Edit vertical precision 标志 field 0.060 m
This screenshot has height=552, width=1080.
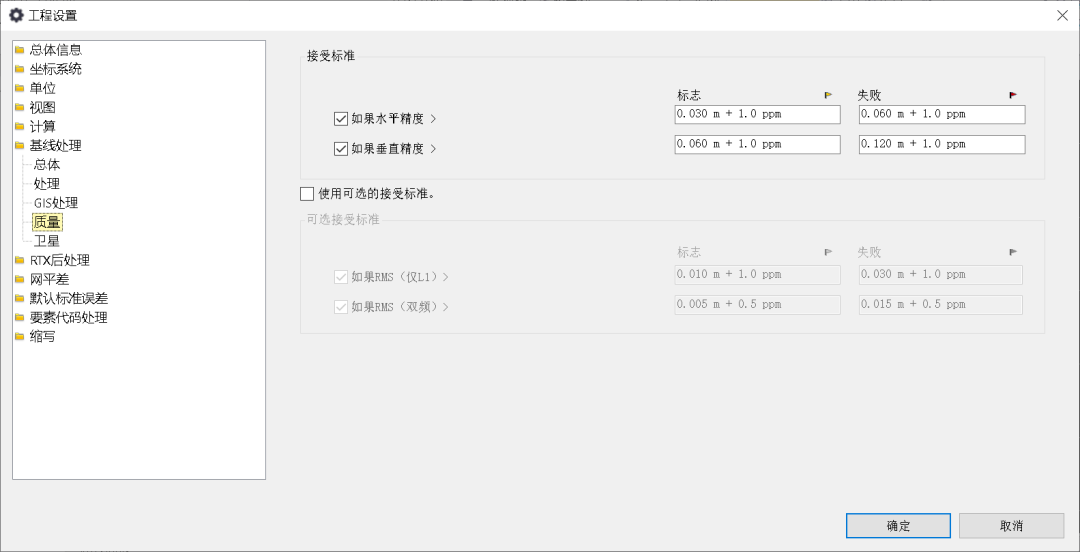[x=758, y=144]
